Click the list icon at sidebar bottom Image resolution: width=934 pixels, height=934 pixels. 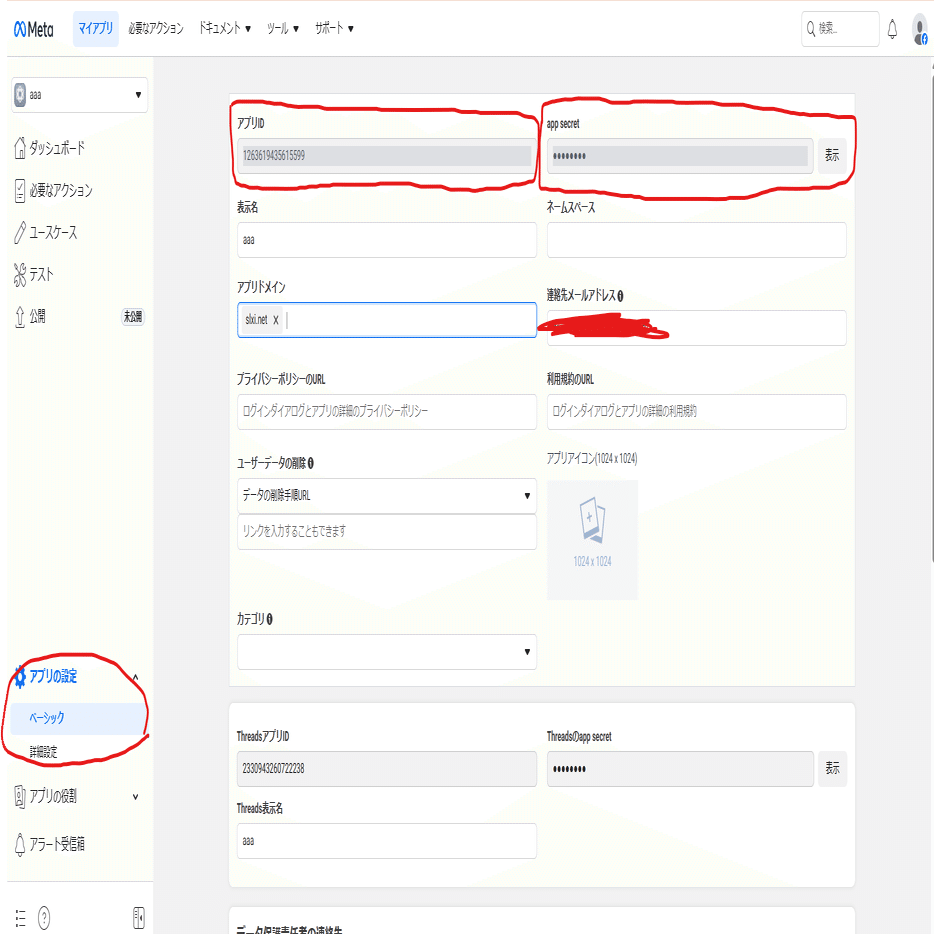coord(20,918)
